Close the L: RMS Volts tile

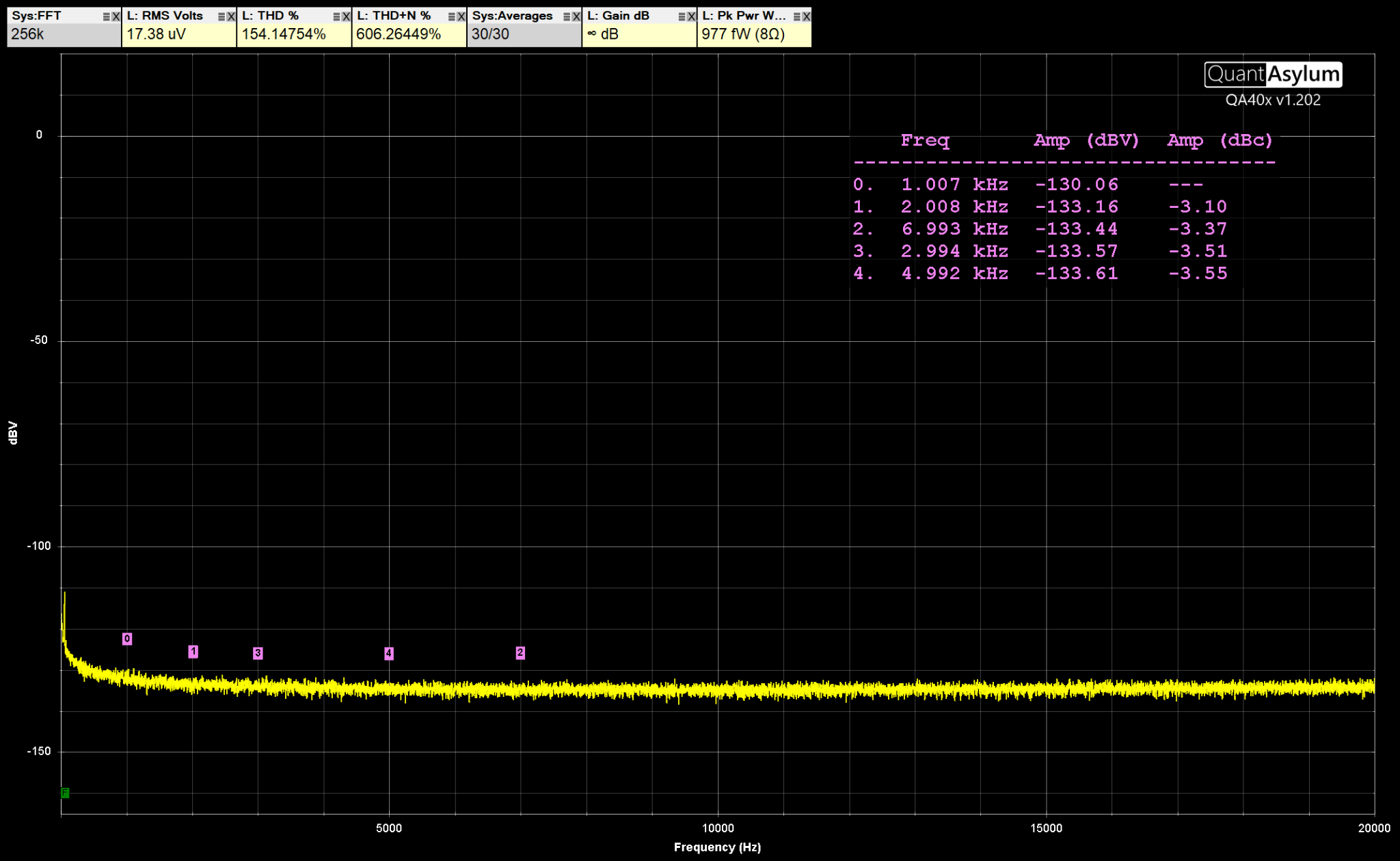pyautogui.click(x=231, y=16)
